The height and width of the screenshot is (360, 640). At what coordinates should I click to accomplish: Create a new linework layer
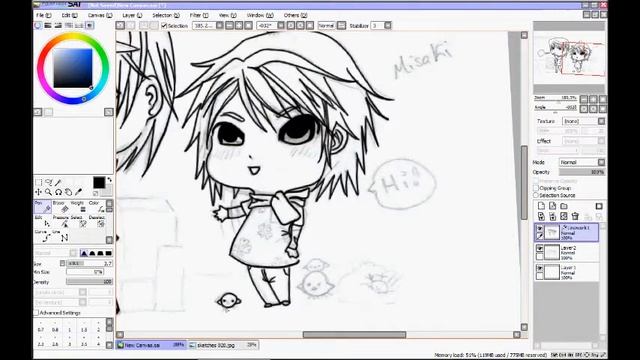(x=552, y=206)
